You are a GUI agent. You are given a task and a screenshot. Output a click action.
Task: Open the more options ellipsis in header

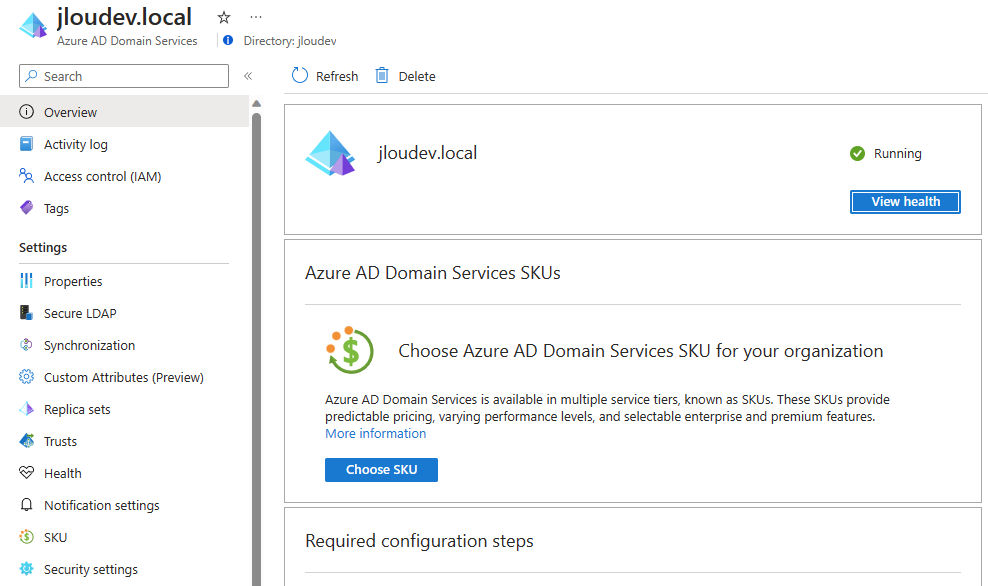255,17
